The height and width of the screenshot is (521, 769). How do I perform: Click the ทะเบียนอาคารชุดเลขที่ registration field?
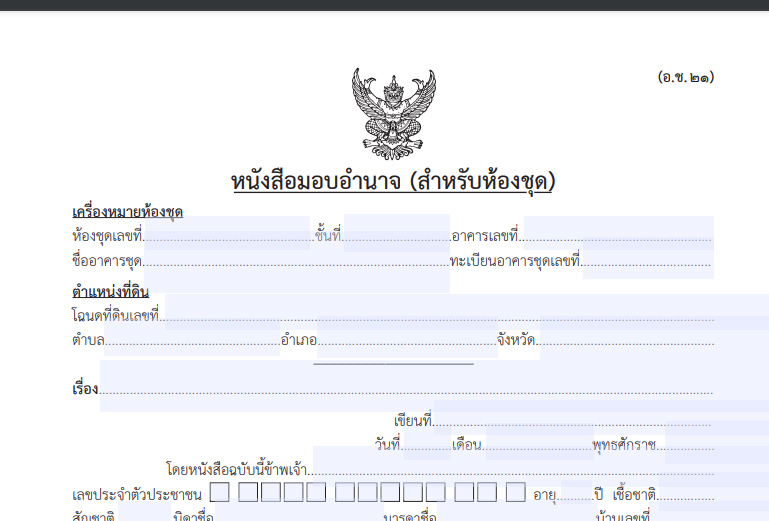pos(648,262)
